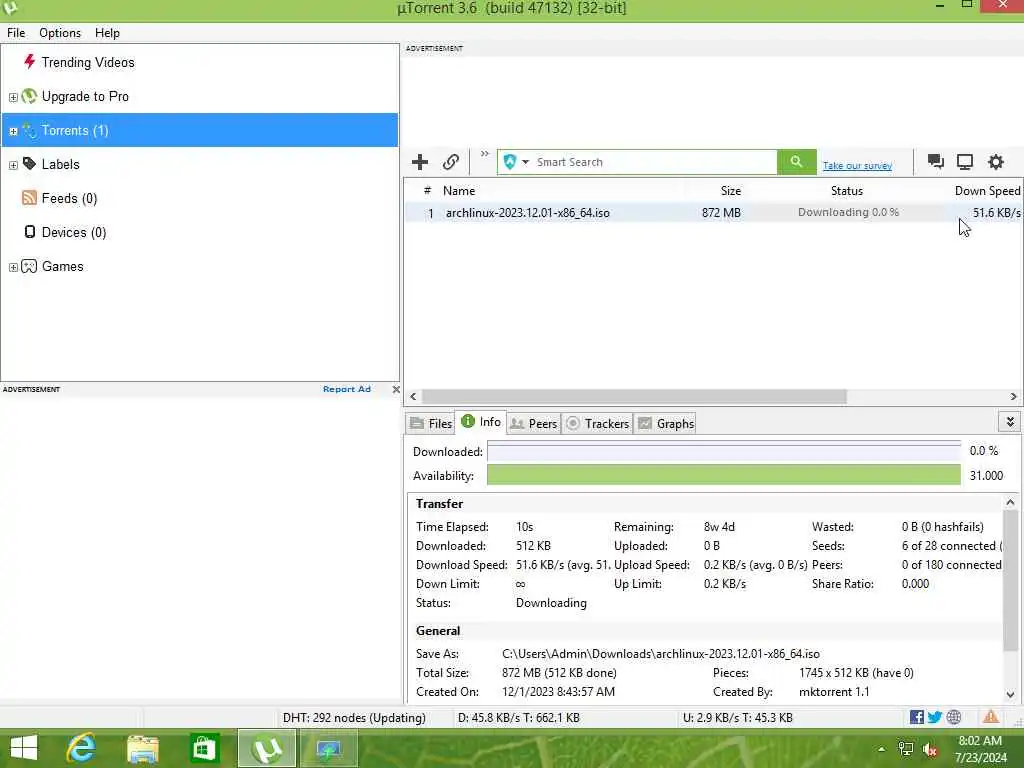This screenshot has height=768, width=1024.
Task: Click the warning triangle in status bar
Action: point(991,717)
